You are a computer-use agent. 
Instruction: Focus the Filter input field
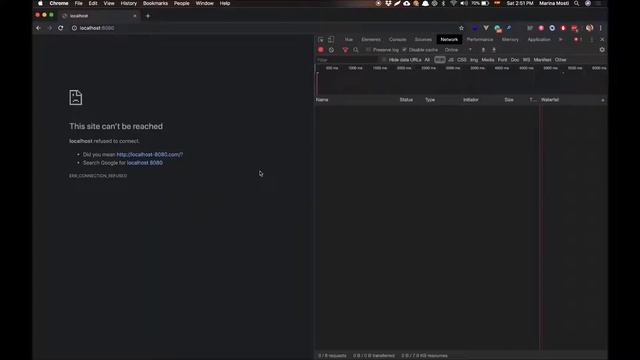pyautogui.click(x=347, y=60)
